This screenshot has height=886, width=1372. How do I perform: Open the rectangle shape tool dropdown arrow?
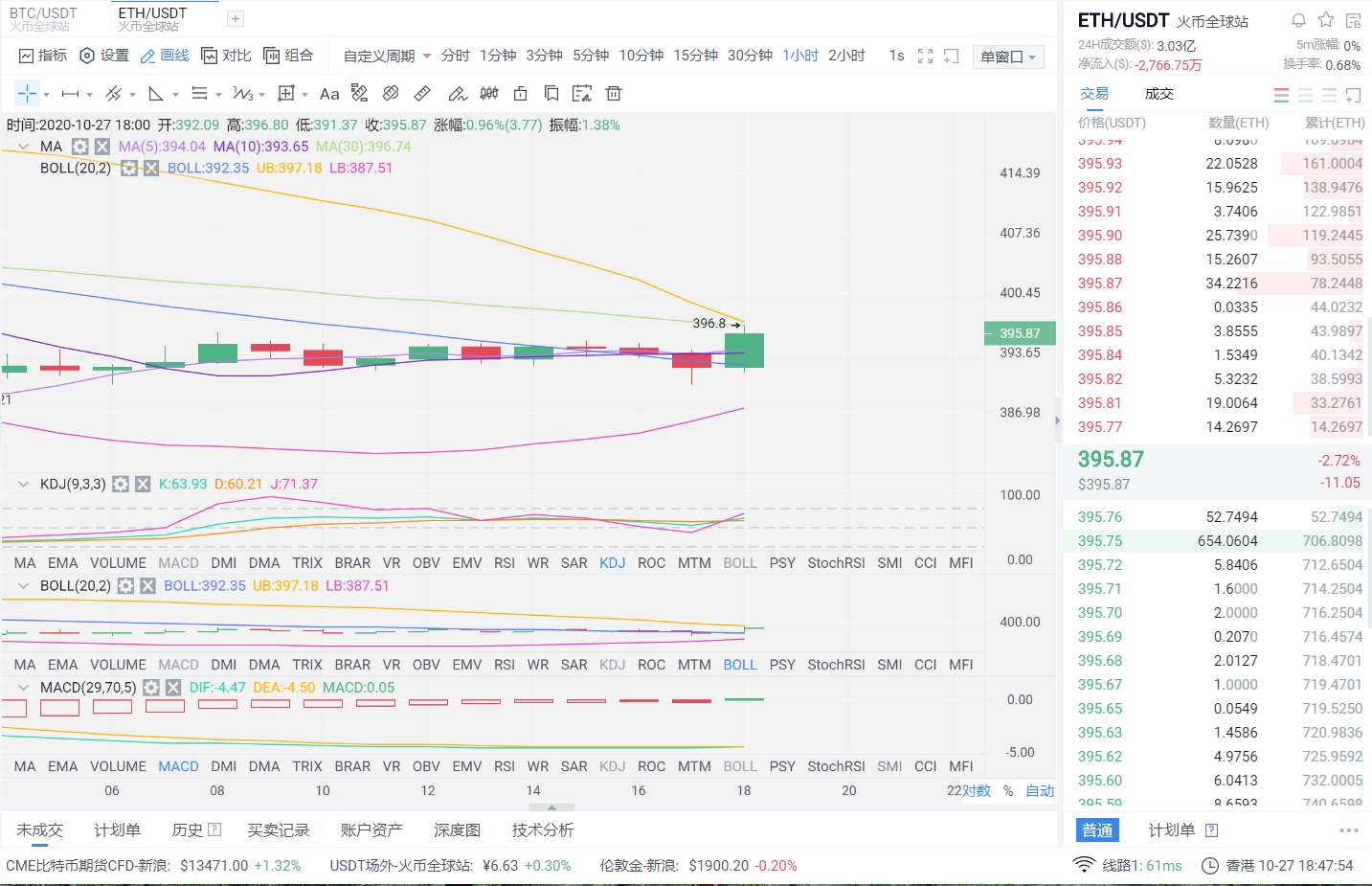pyautogui.click(x=305, y=95)
